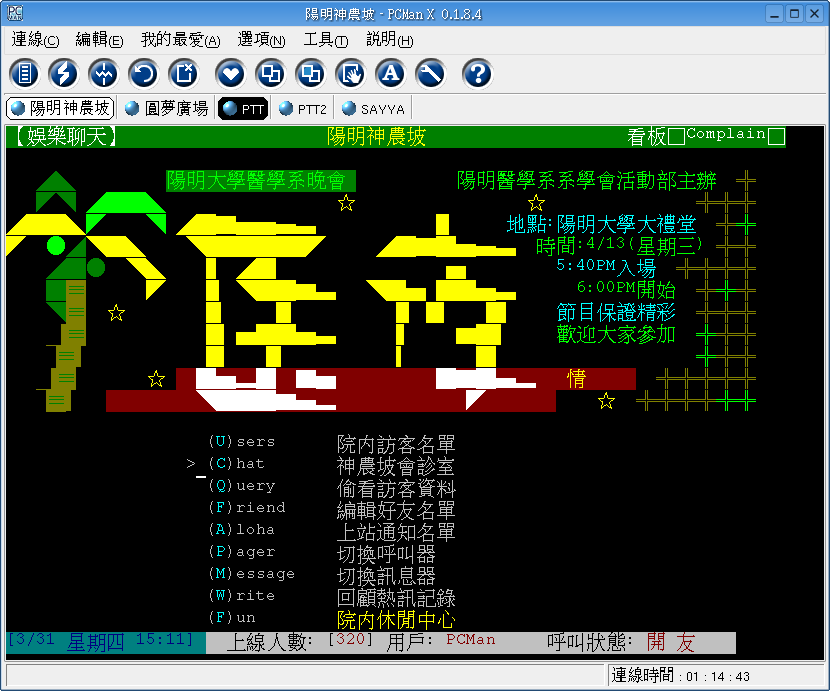Click the heart favorites toolbar icon
This screenshot has width=830, height=691.
click(x=231, y=74)
